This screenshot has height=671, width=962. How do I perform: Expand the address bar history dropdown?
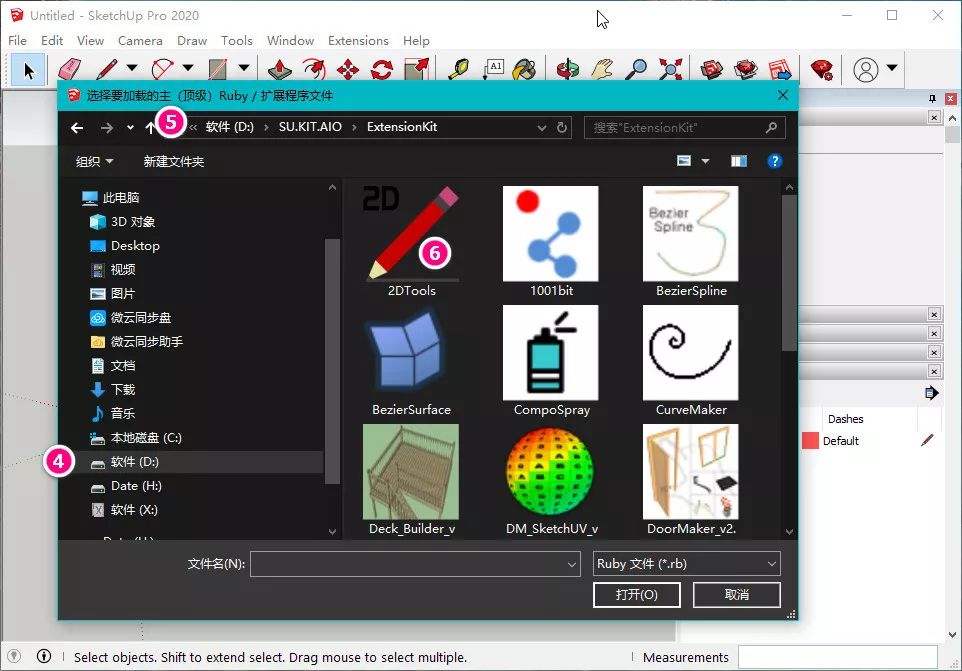pyautogui.click(x=542, y=128)
